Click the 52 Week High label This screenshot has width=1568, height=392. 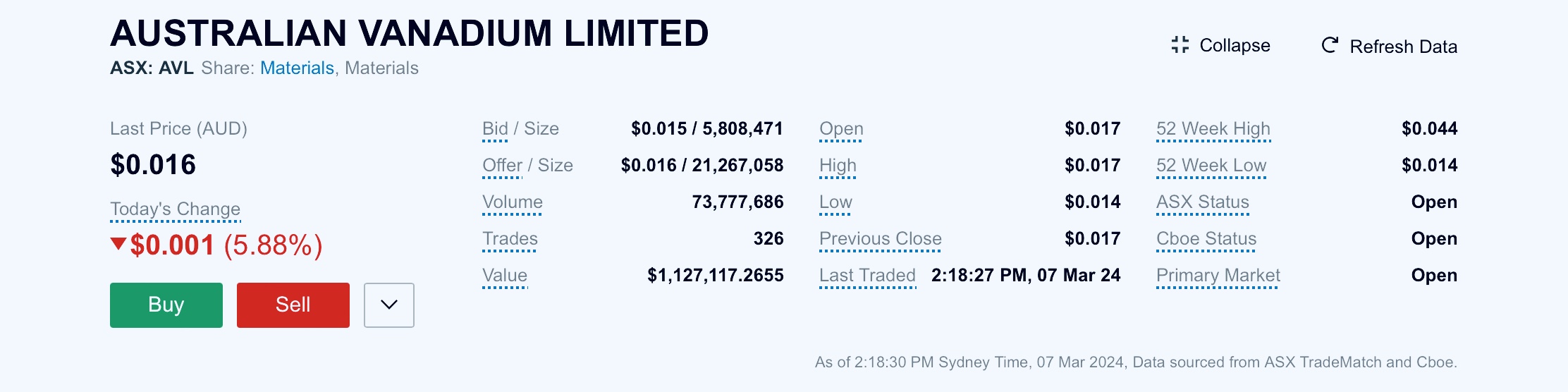coord(1213,129)
